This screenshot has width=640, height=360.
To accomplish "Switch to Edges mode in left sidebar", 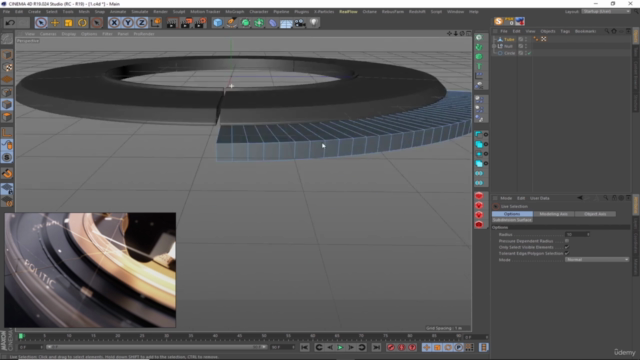I will coord(7,105).
